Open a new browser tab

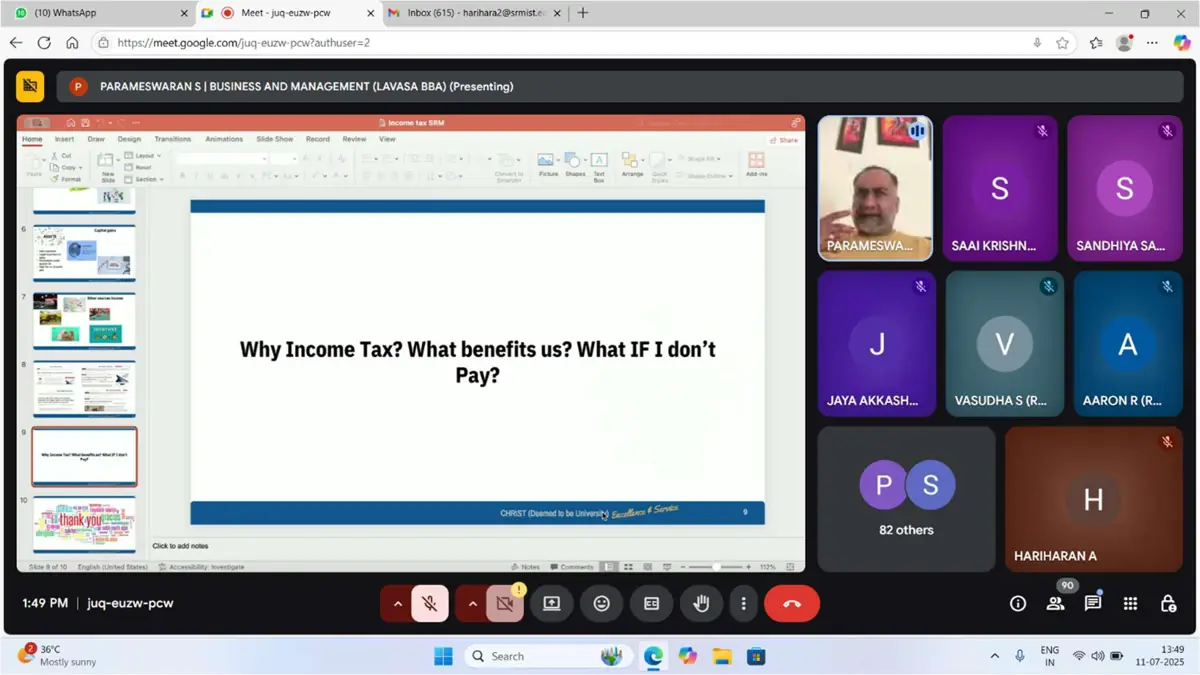[x=583, y=13]
